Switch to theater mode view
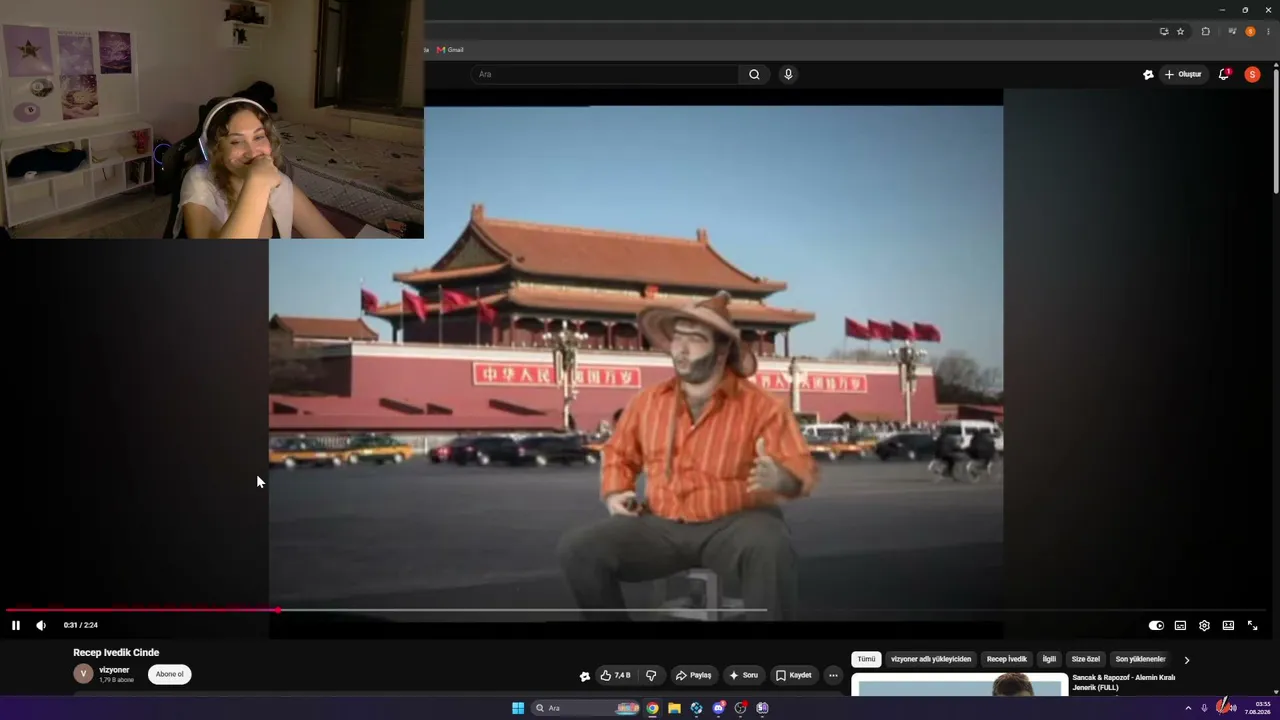 [x=1228, y=626]
